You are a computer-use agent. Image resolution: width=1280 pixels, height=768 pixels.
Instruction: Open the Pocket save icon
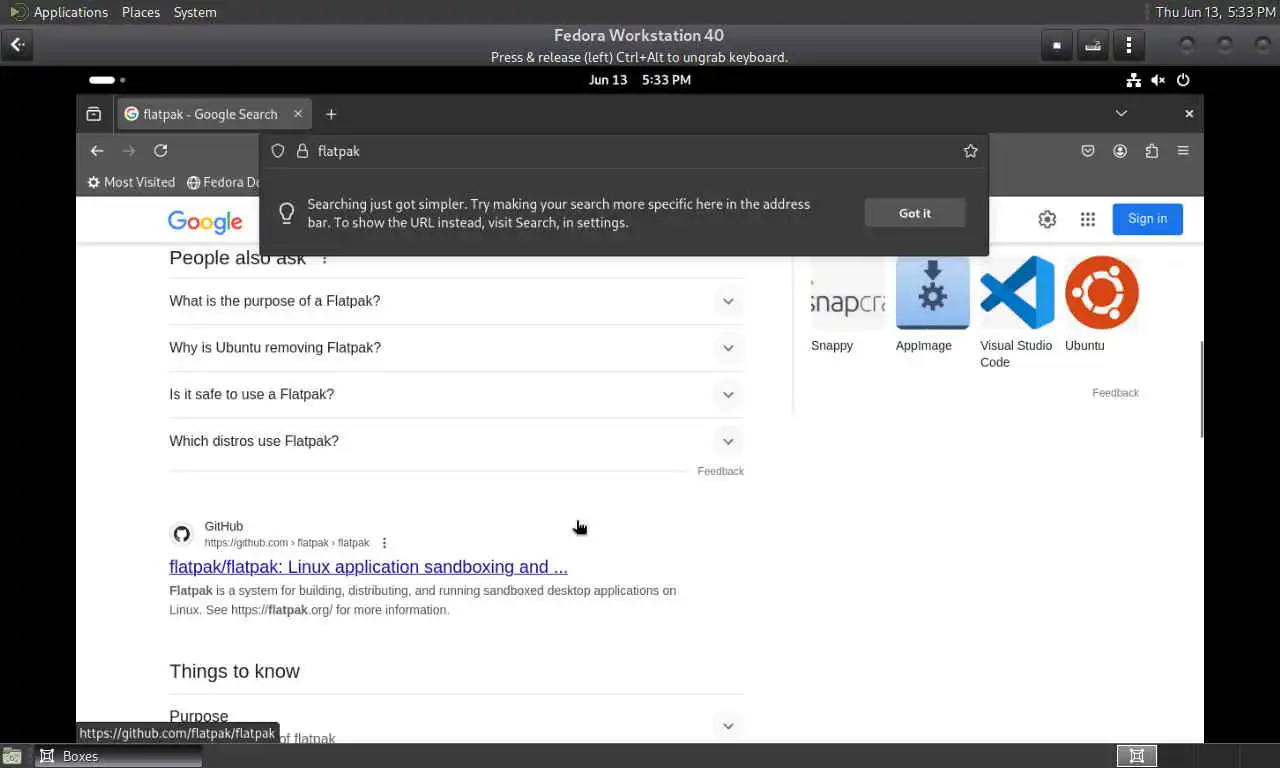(x=1088, y=151)
